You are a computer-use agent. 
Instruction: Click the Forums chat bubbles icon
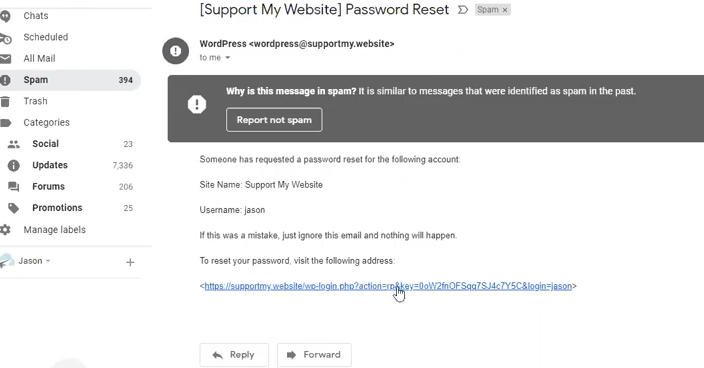(14, 187)
